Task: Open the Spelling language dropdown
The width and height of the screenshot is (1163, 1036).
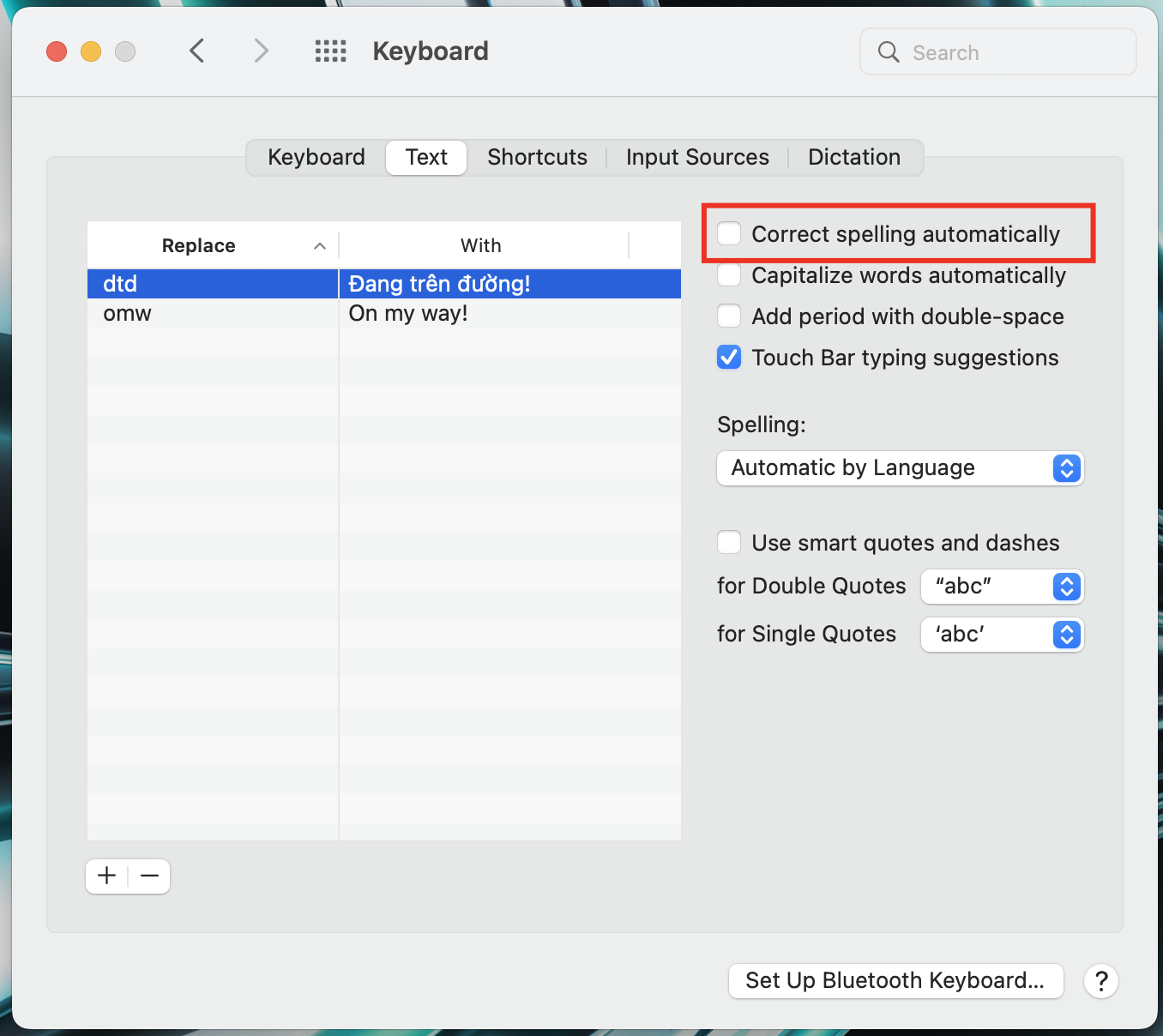Action: tap(900, 468)
